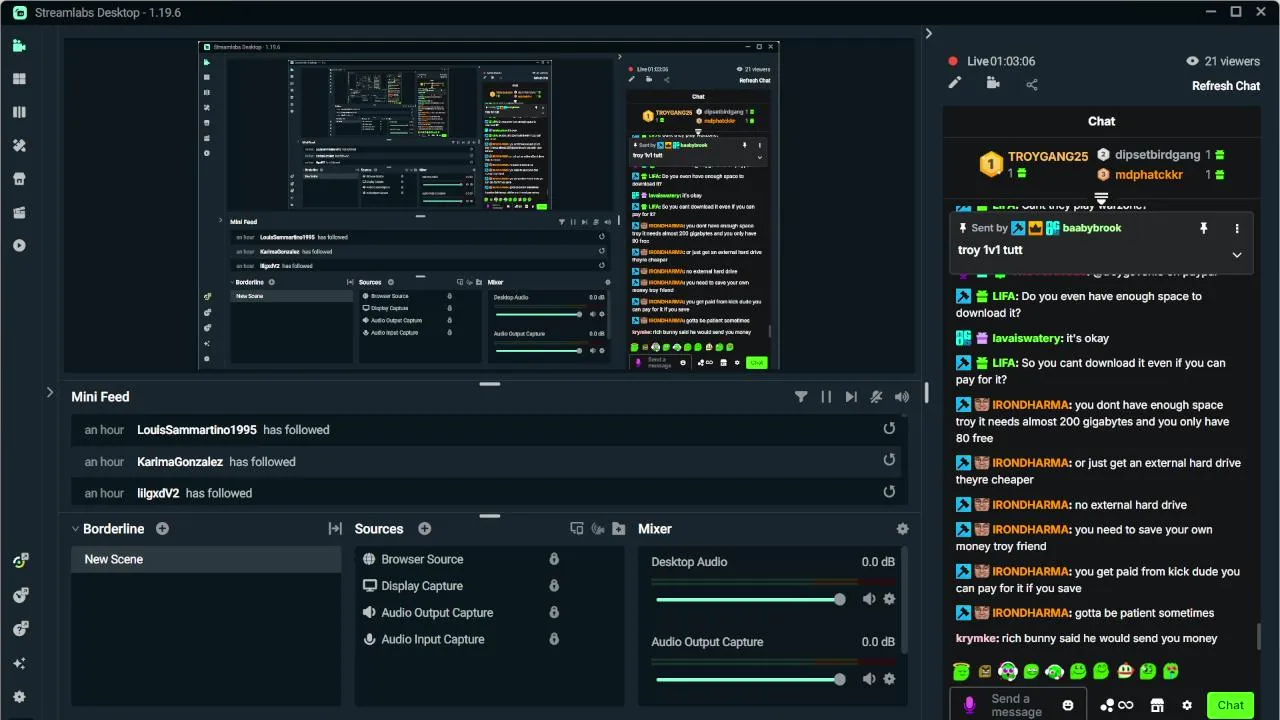Image resolution: width=1280 pixels, height=720 pixels.
Task: Open the emoji picker in chat input
Action: click(1068, 705)
